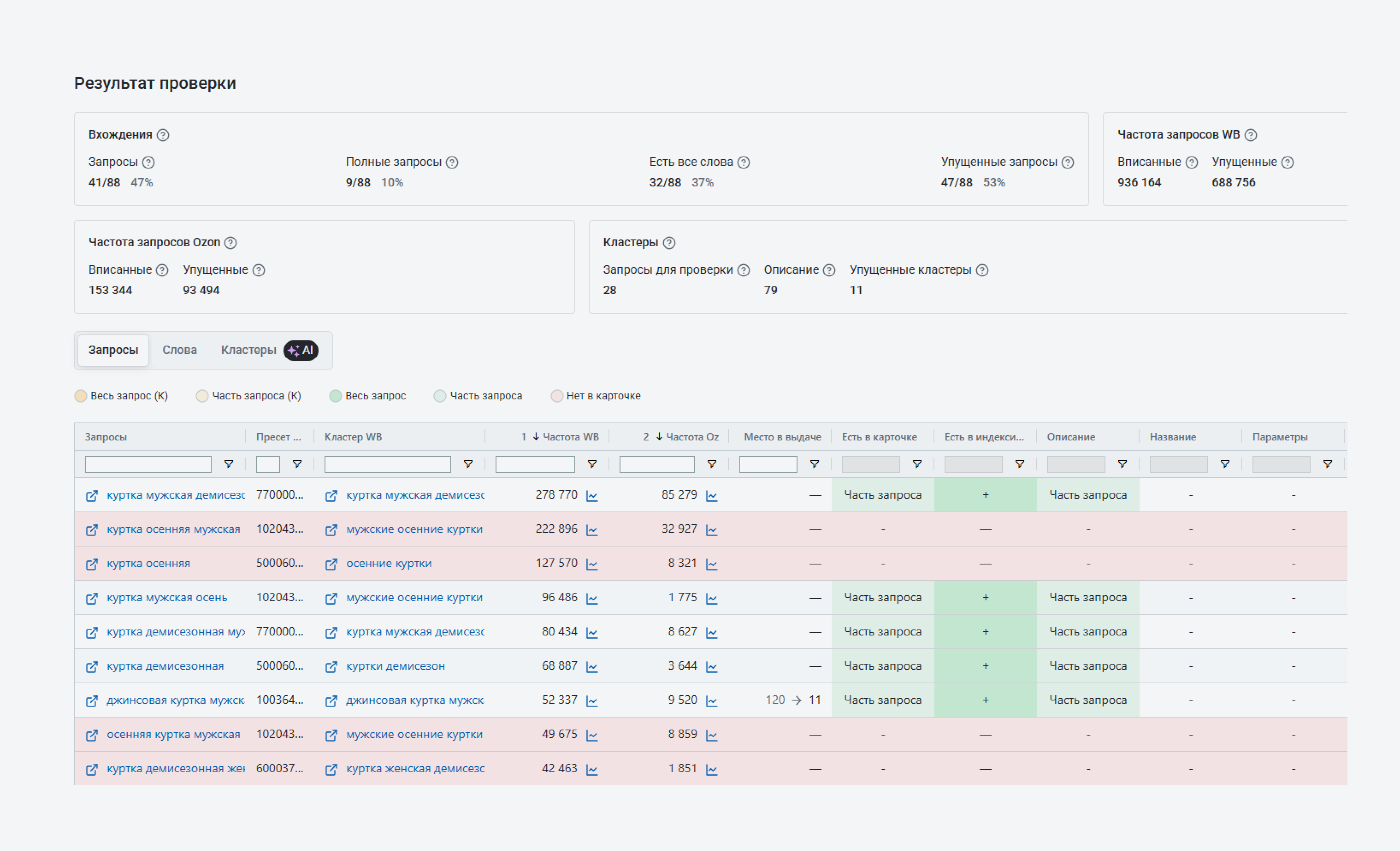Click external link icon for куртка осенняя query

[92, 564]
